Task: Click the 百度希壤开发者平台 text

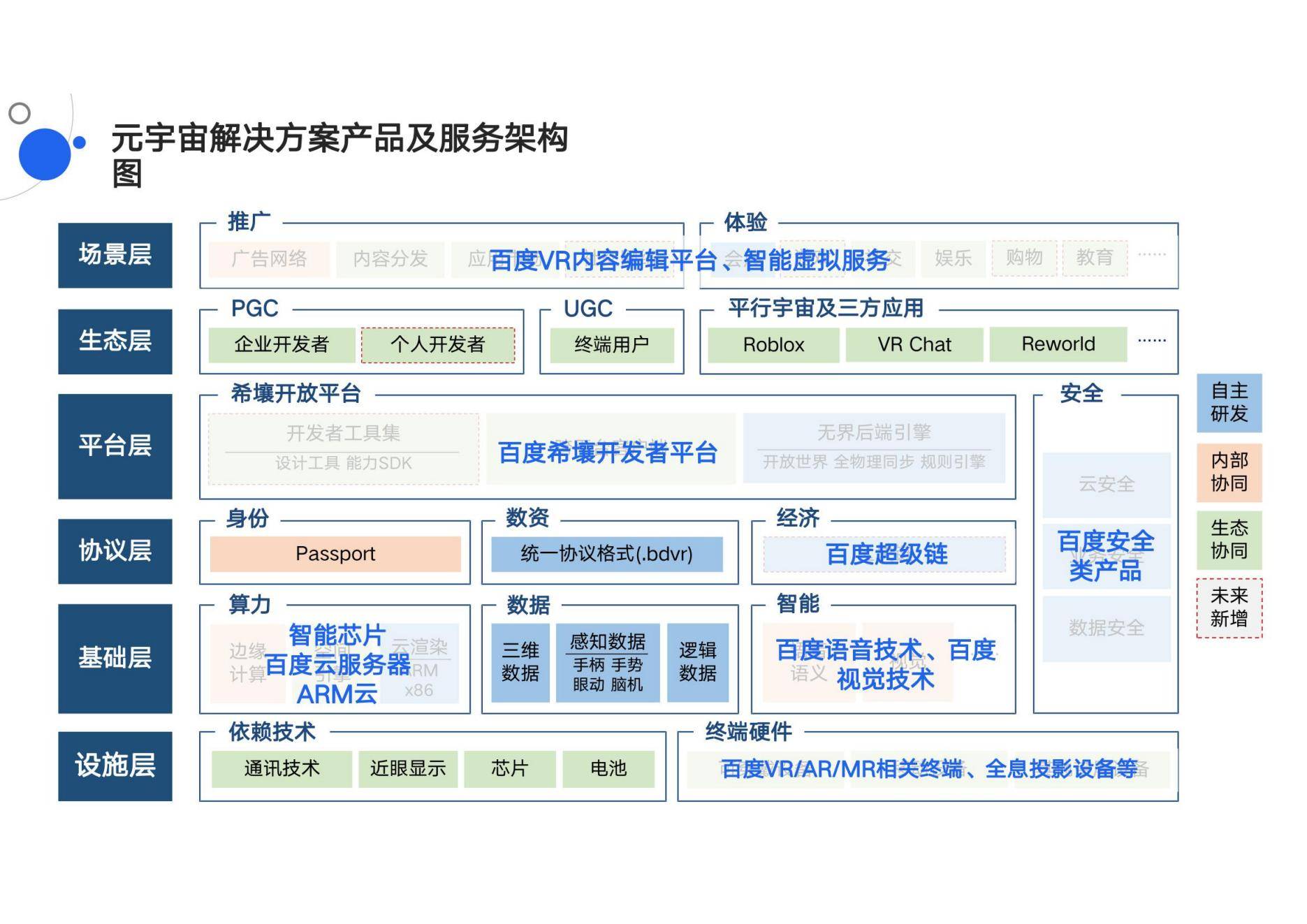Action: pyautogui.click(x=608, y=453)
